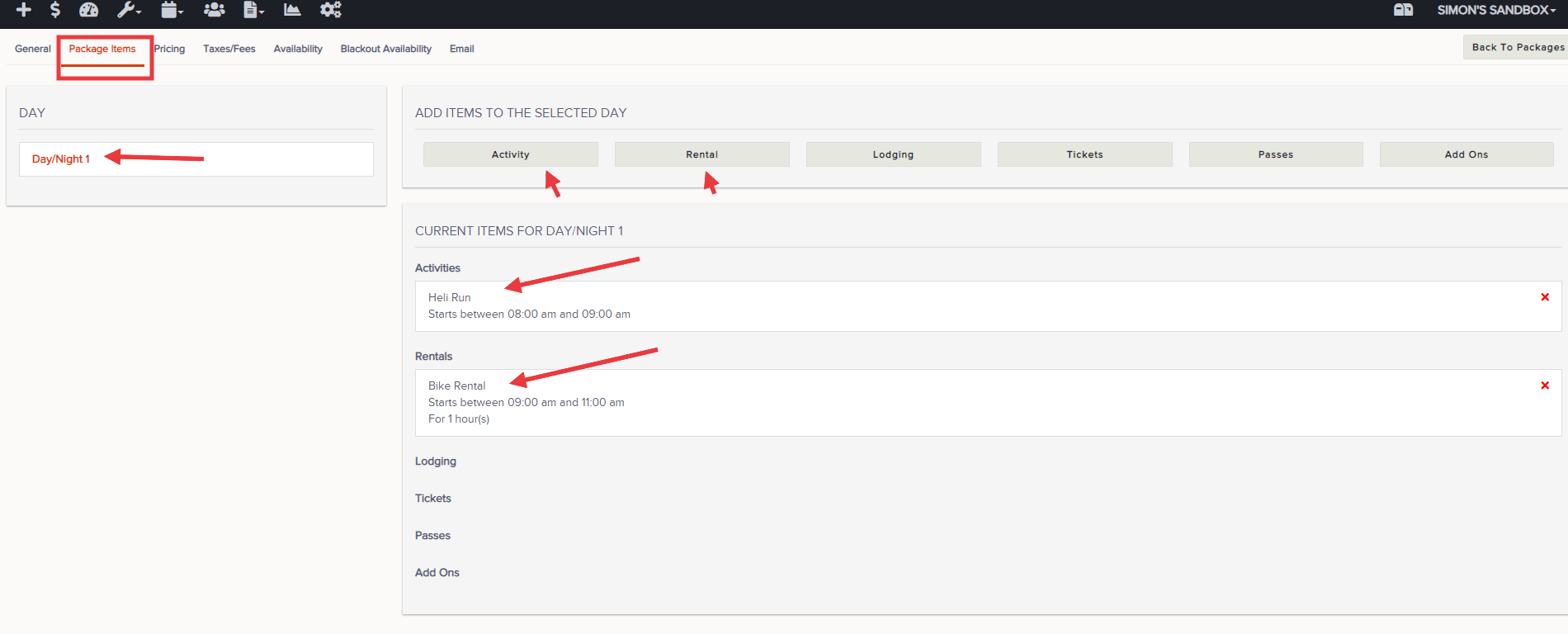
Task: Click the 'CURRENT ITEMS FOR DAY/NIGHT 1' heading
Action: point(519,231)
